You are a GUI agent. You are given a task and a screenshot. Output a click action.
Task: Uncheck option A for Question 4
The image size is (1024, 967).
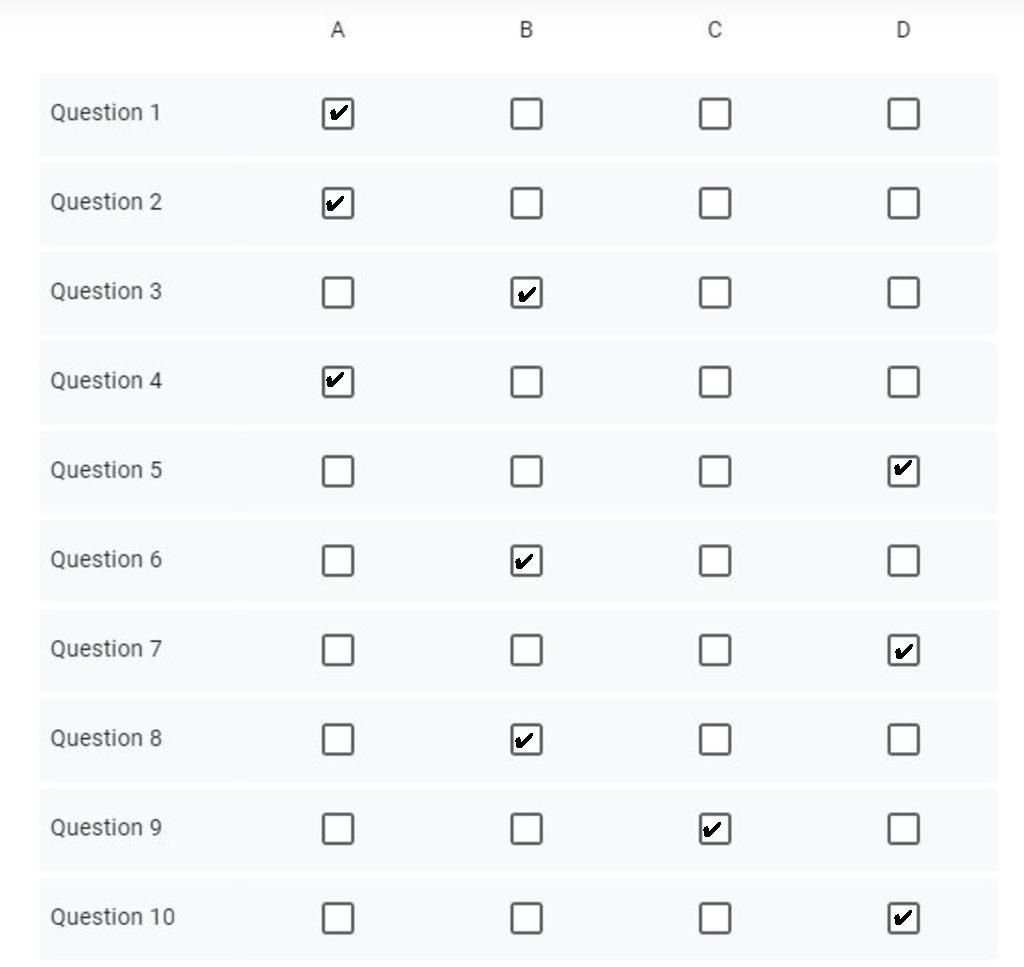(338, 382)
